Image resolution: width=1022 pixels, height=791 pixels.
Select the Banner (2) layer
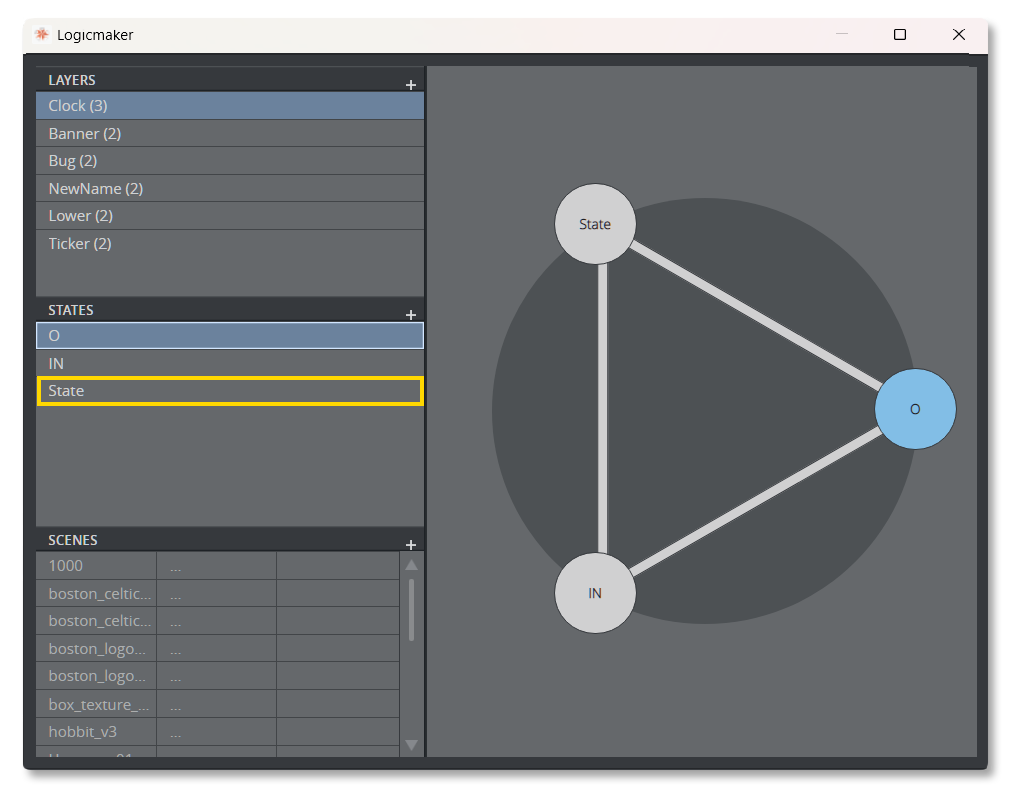click(x=229, y=134)
